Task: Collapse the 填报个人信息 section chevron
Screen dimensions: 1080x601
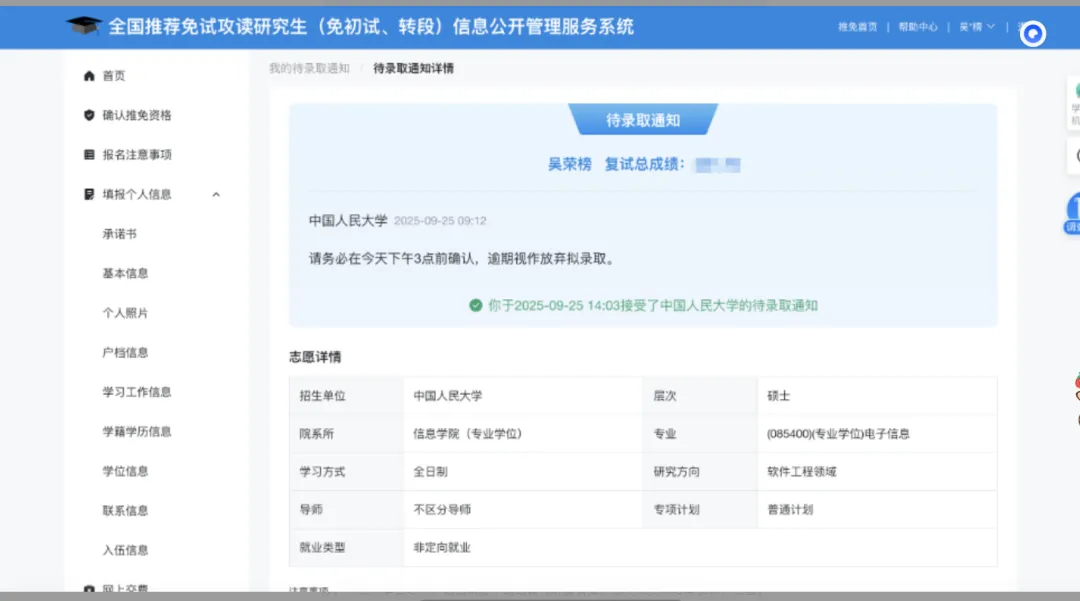Action: point(216,195)
